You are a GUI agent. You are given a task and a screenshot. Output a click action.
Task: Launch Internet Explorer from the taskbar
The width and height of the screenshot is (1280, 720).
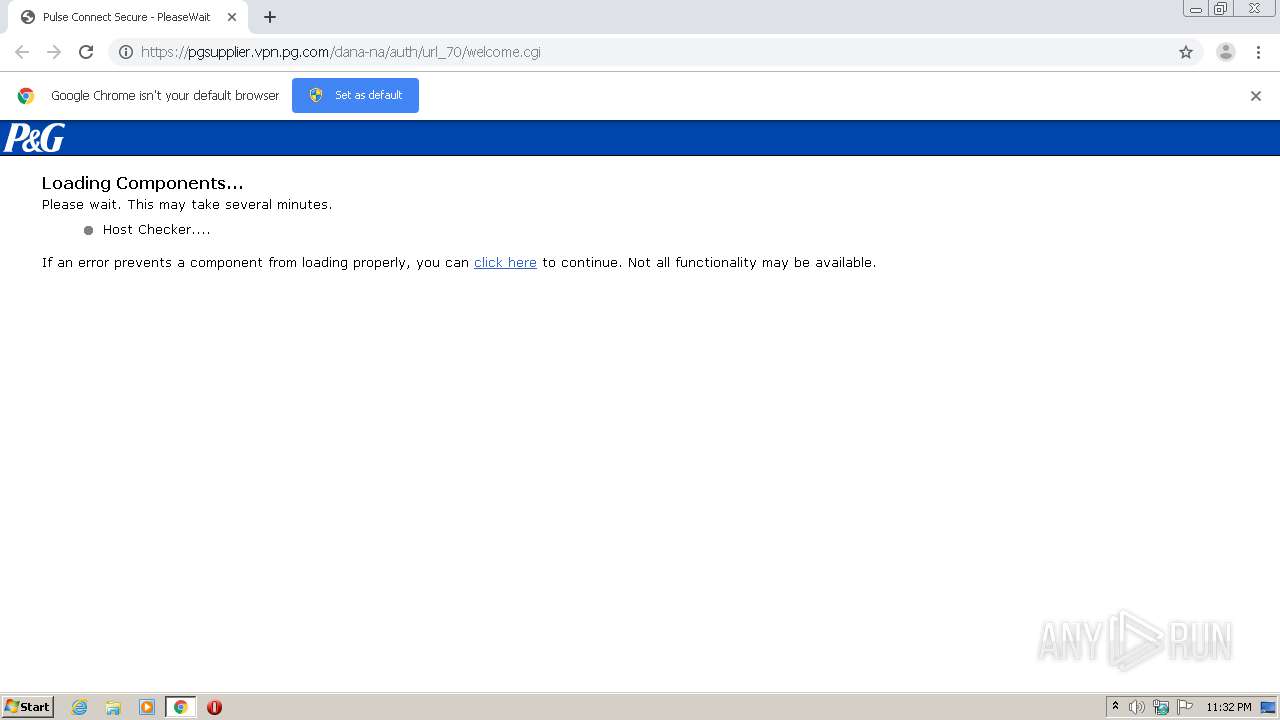point(80,707)
